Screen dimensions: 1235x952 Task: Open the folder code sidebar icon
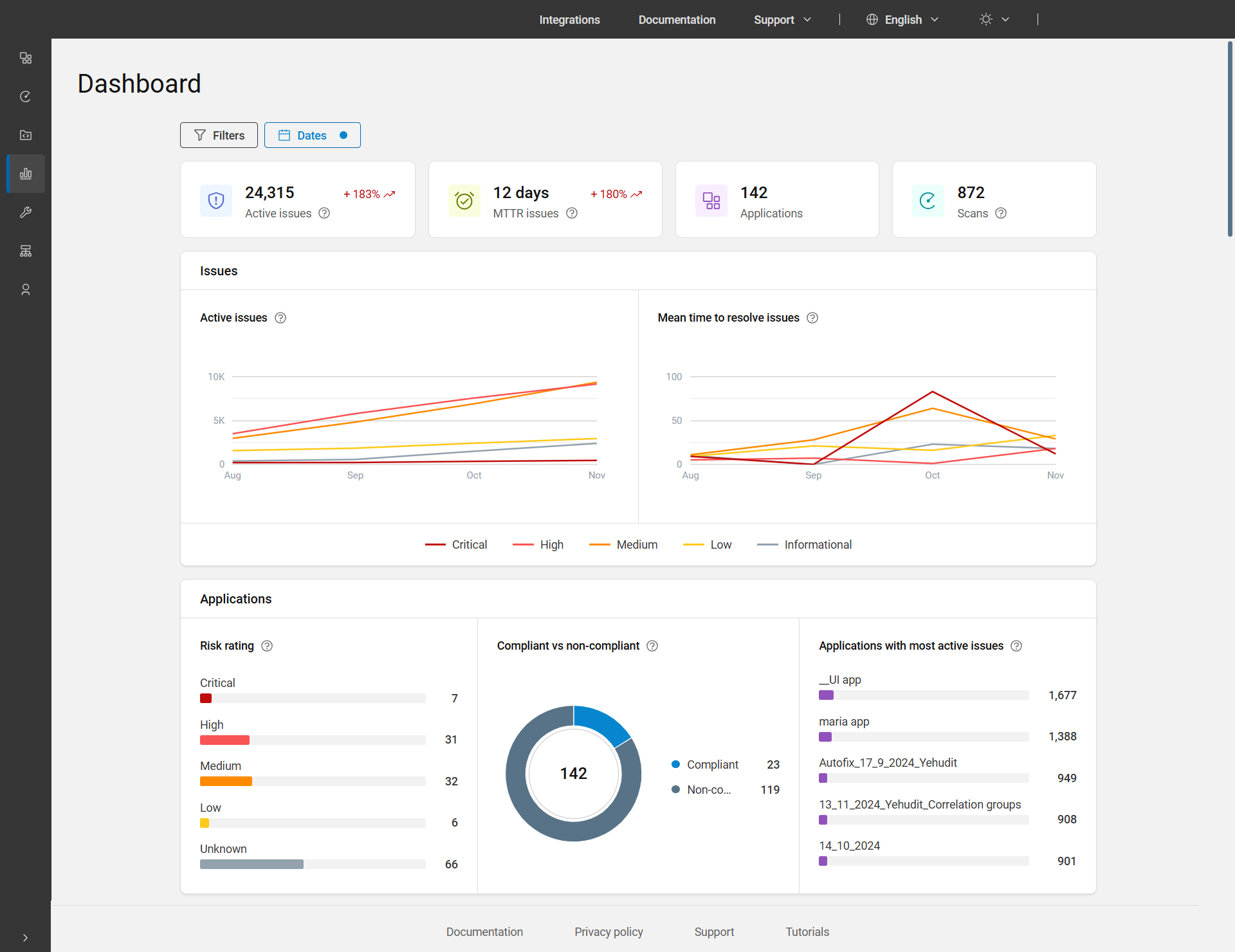(x=26, y=135)
